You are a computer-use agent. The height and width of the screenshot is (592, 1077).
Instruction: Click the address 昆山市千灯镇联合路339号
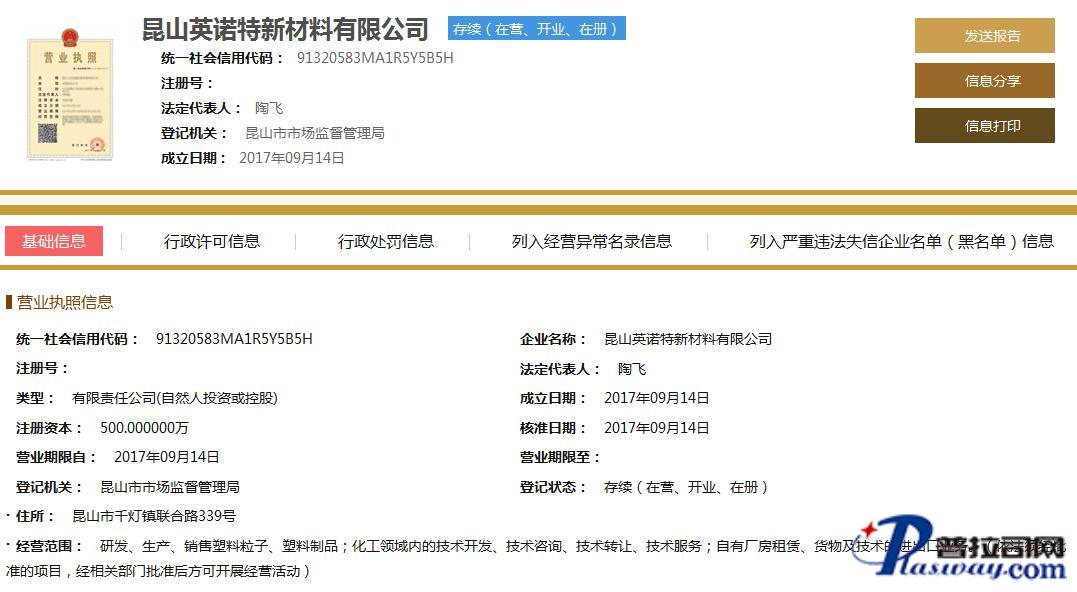point(154,517)
